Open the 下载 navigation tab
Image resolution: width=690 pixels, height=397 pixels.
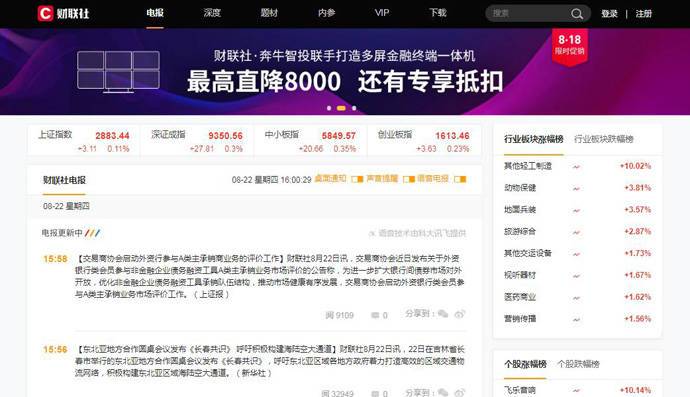pyautogui.click(x=438, y=13)
